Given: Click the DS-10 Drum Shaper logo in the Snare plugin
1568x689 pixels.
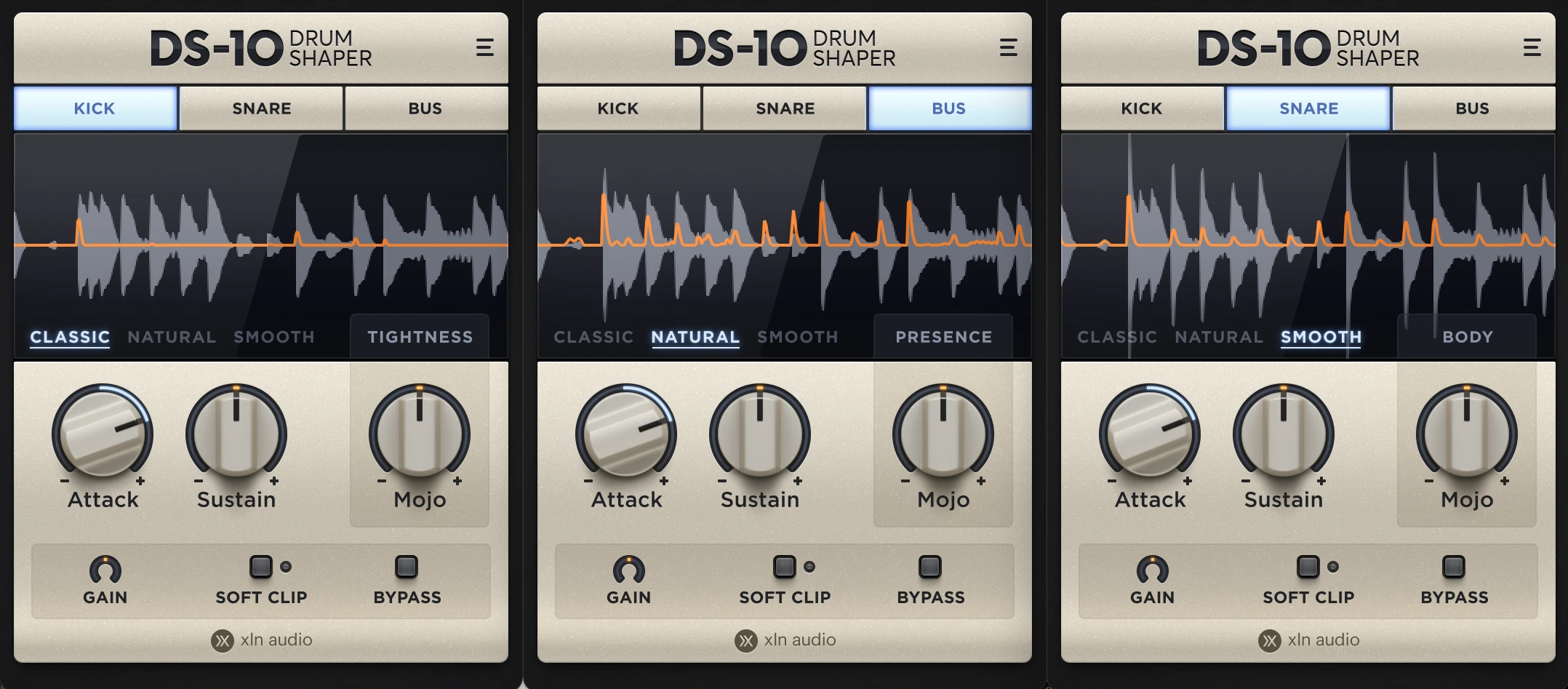Looking at the screenshot, I should click(x=1308, y=49).
